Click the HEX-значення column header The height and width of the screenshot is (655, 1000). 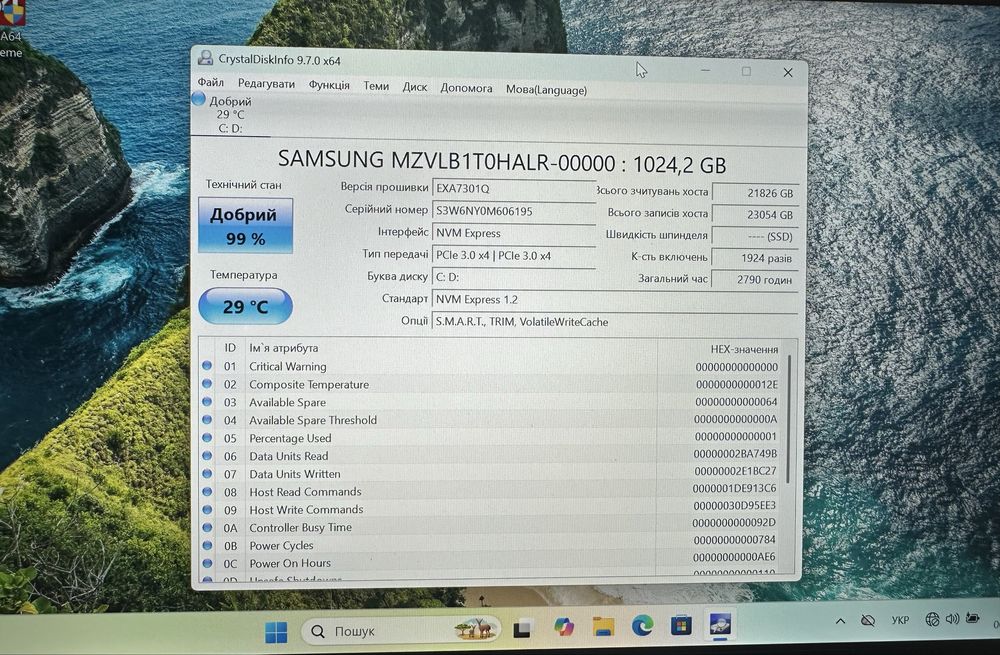click(x=744, y=349)
